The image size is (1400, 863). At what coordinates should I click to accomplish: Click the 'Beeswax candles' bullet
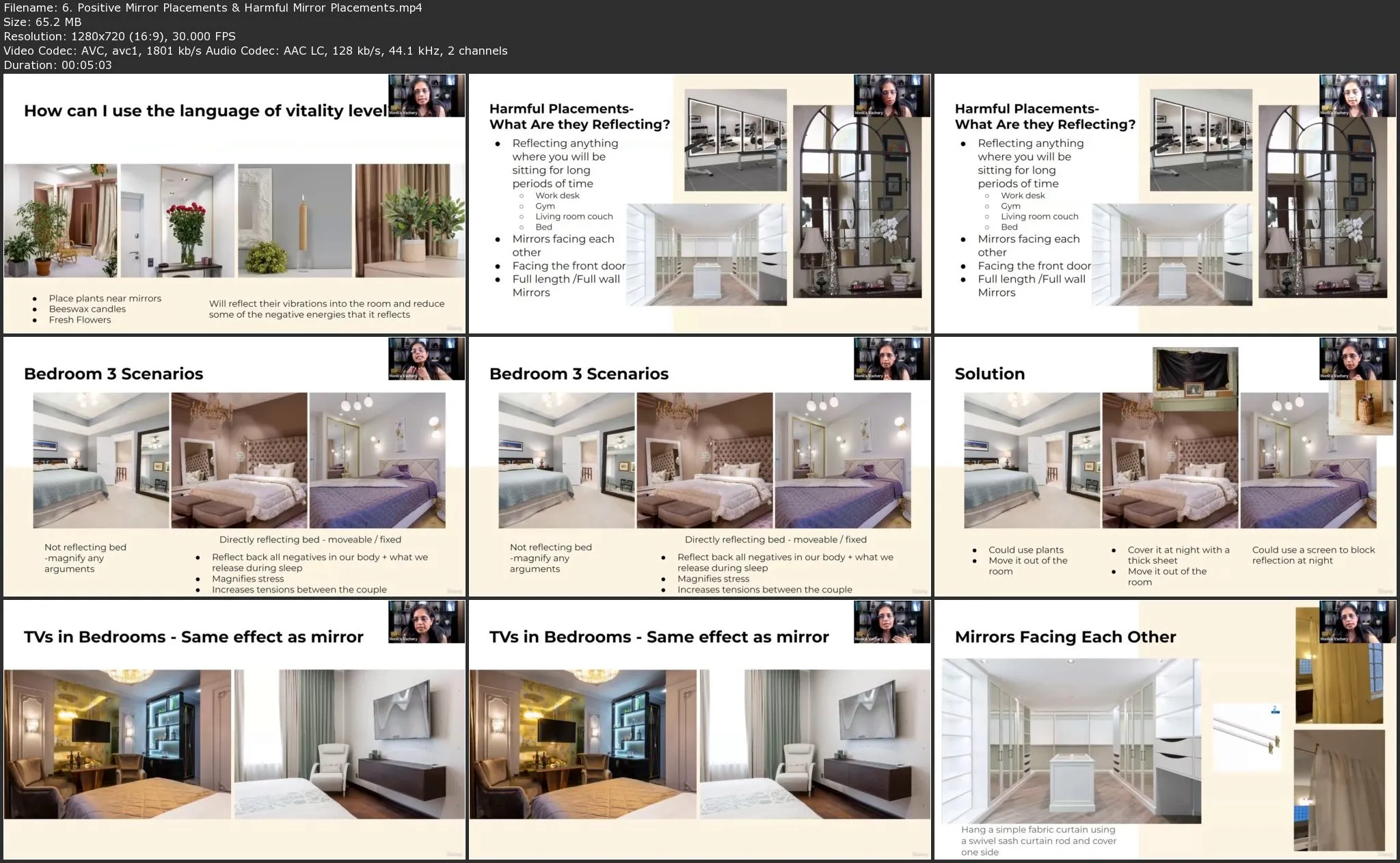tap(87, 309)
